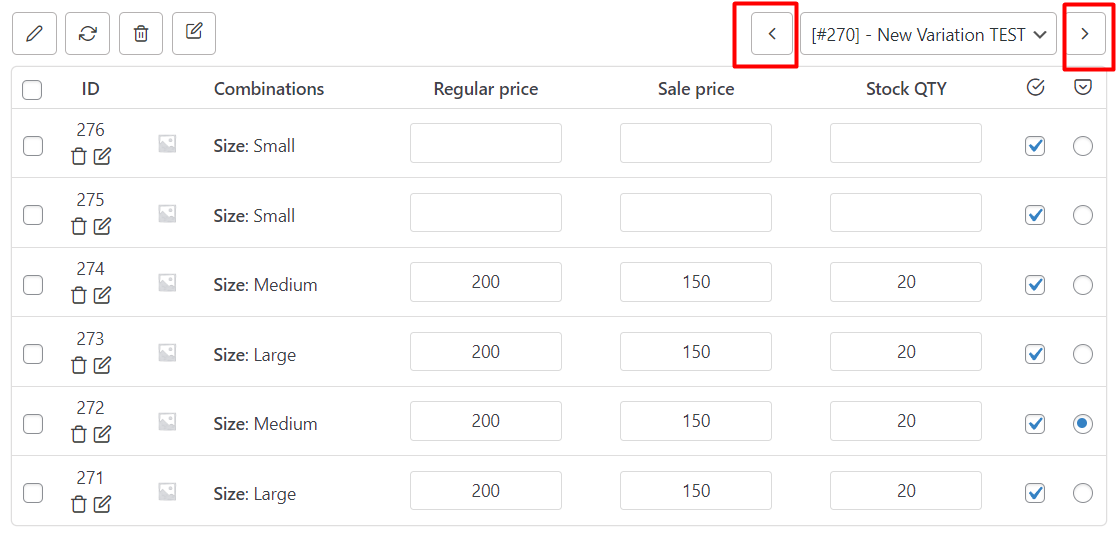The width and height of the screenshot is (1118, 545).
Task: Click Stock QTY field for variation 271
Action: pos(906,490)
